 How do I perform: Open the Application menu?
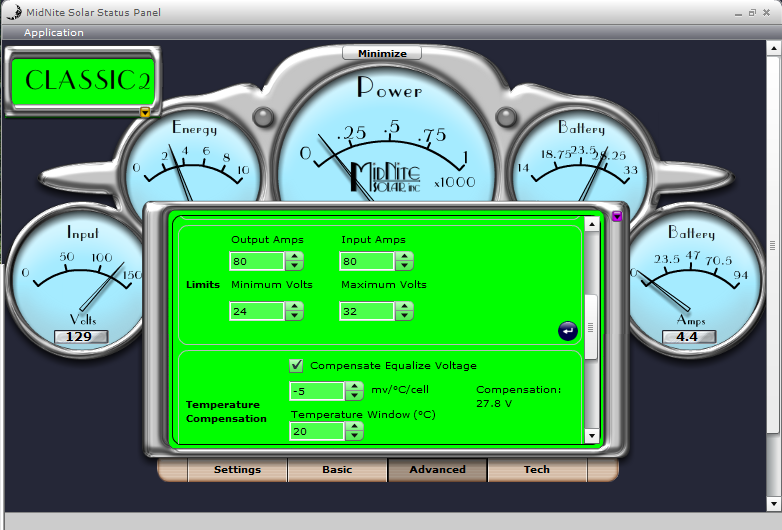coord(54,32)
